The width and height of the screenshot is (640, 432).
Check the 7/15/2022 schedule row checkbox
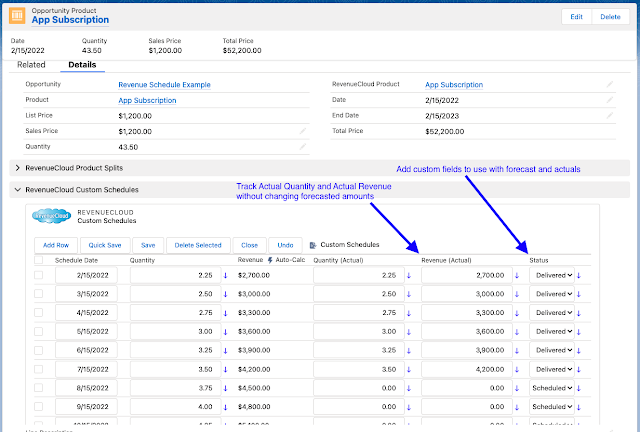(x=38, y=369)
